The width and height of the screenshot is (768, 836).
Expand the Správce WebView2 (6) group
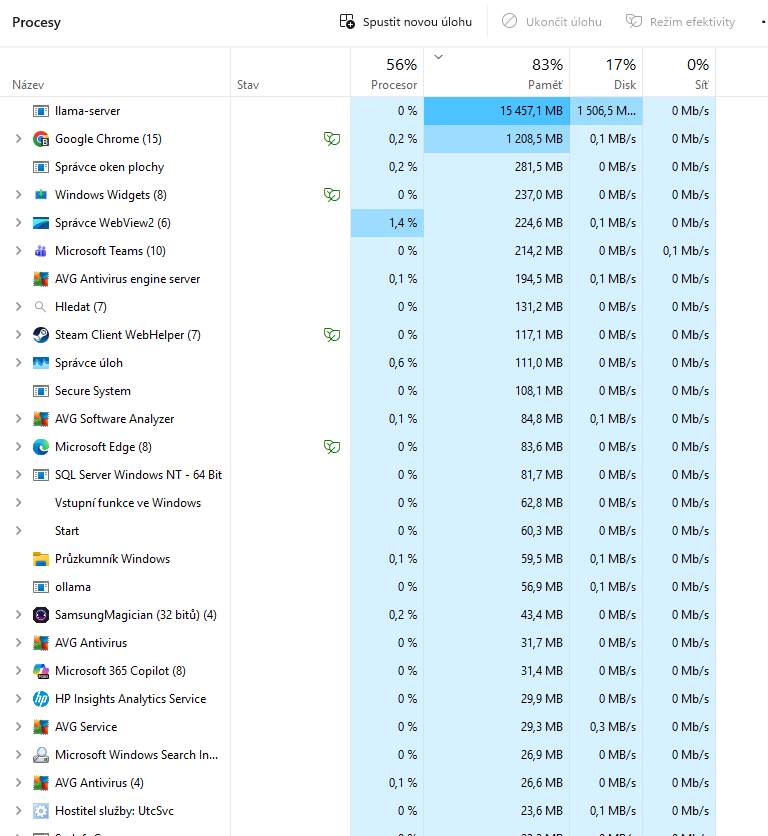coord(19,223)
